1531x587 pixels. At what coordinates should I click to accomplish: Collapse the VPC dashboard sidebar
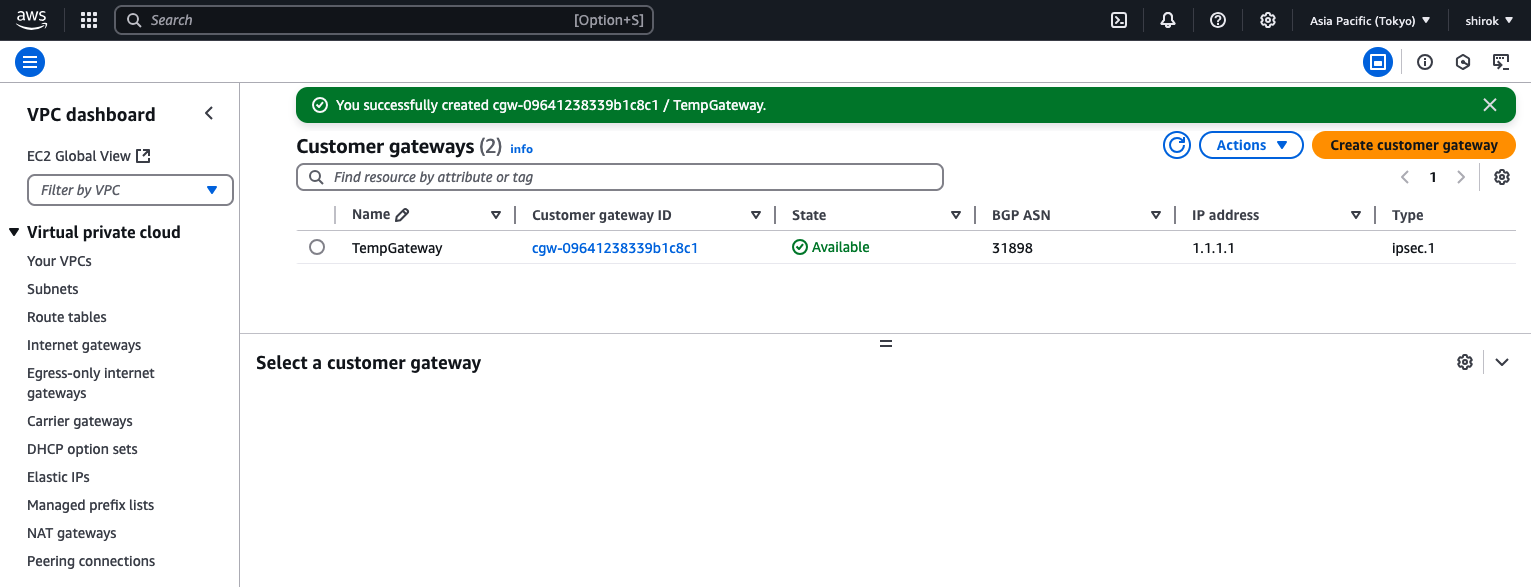click(x=209, y=114)
